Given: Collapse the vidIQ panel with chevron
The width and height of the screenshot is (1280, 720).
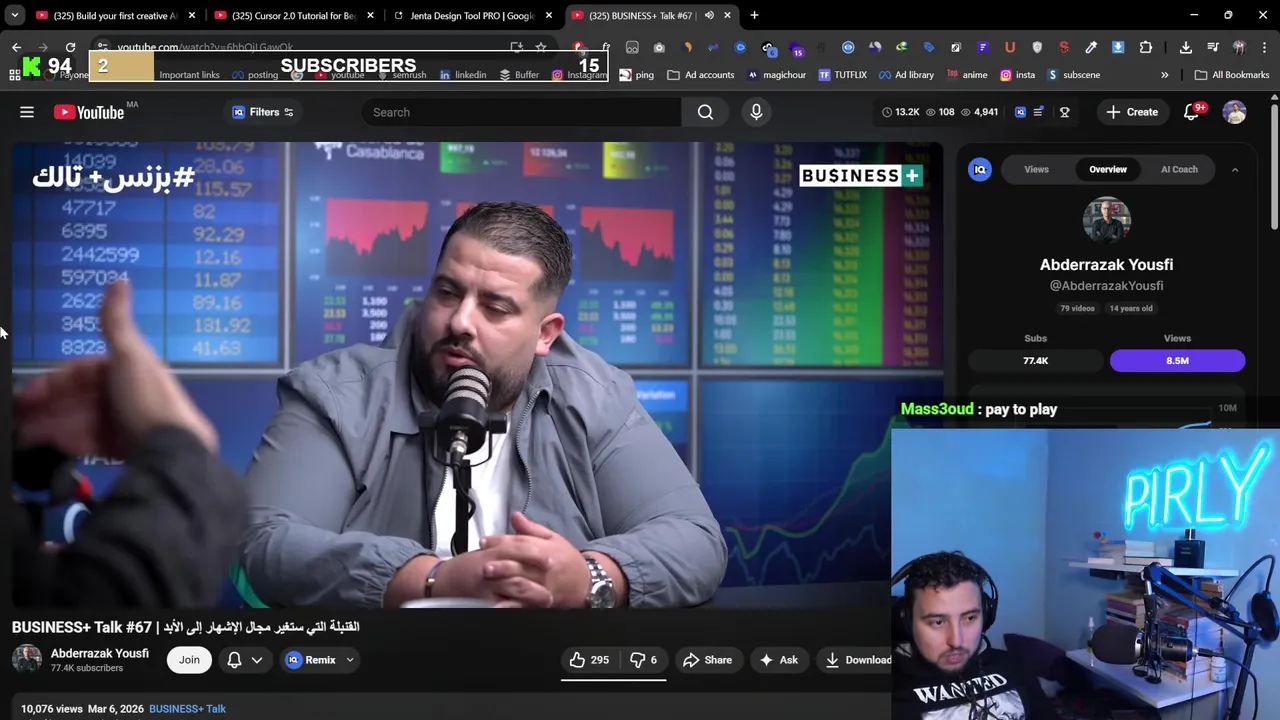Looking at the screenshot, I should (1234, 170).
